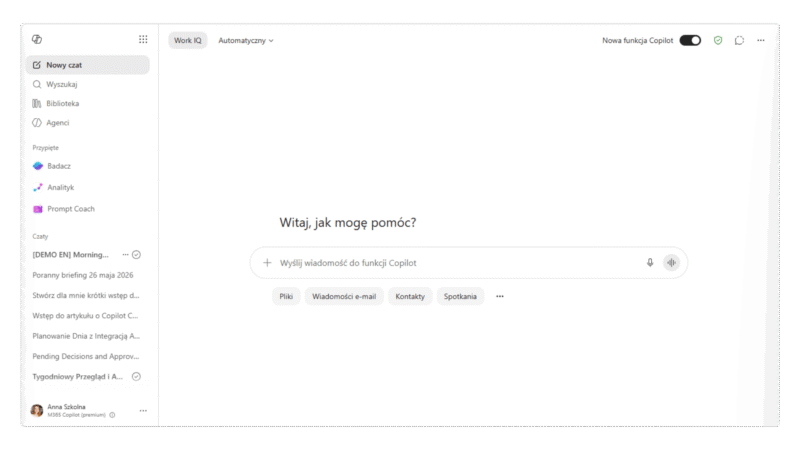Click the green shield protection icon
The height and width of the screenshot is (450, 800).
click(718, 40)
